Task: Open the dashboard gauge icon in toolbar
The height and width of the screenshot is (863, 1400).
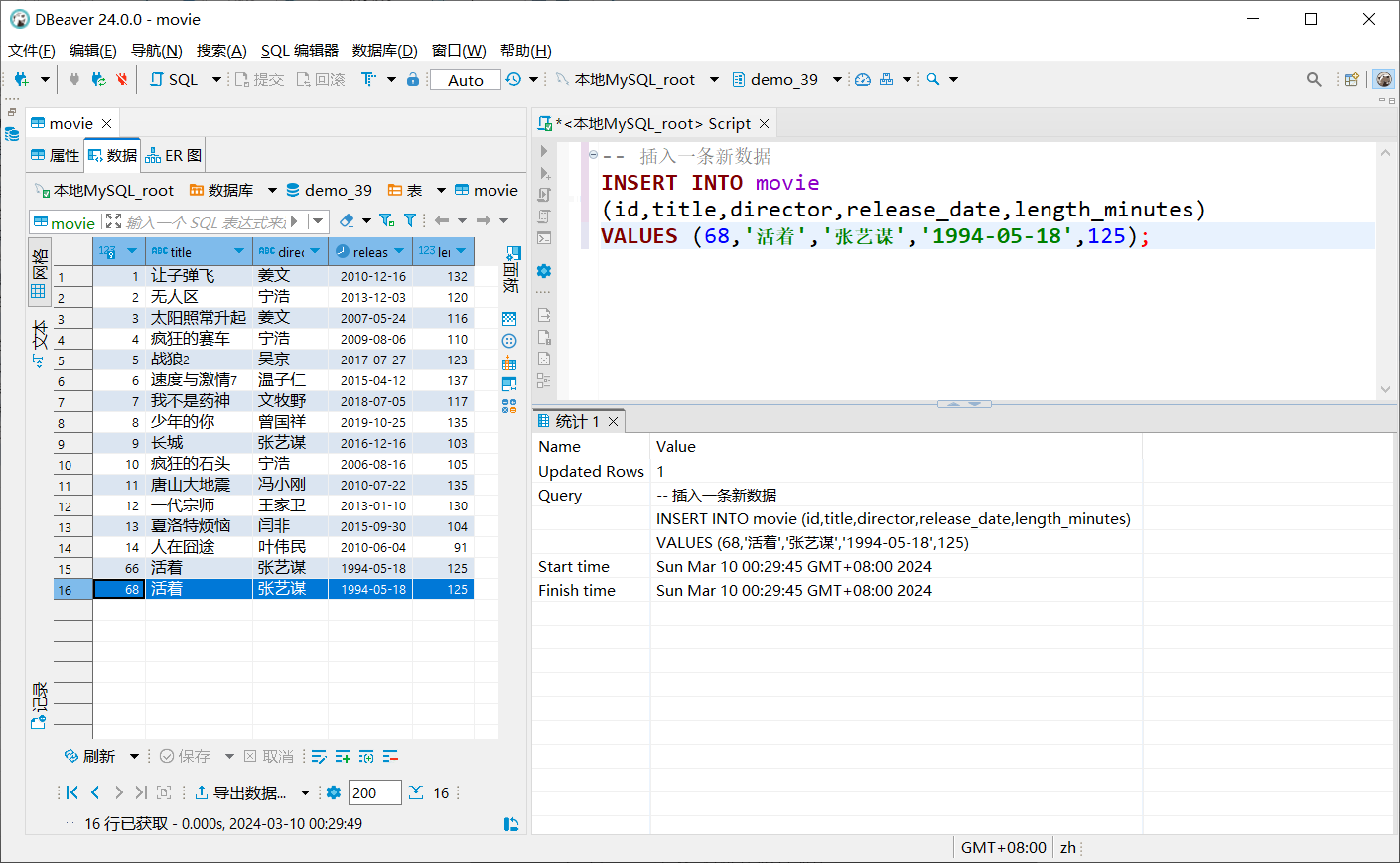Action: tap(863, 79)
